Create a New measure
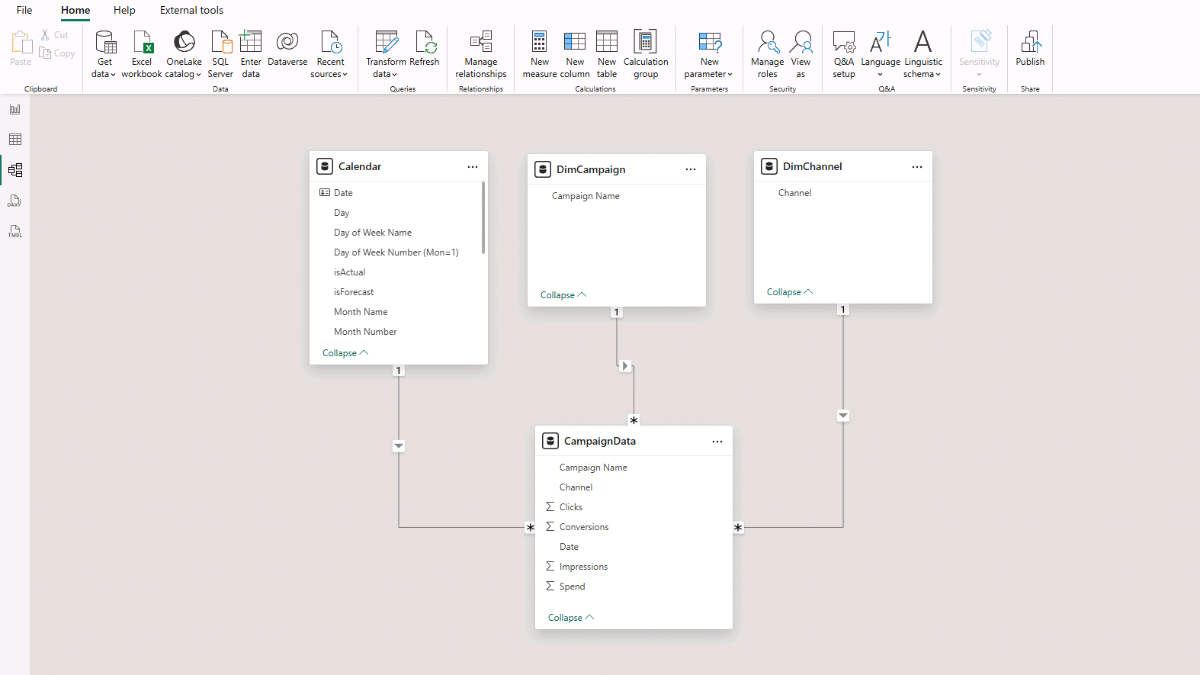Image resolution: width=1200 pixels, height=675 pixels. [x=540, y=42]
